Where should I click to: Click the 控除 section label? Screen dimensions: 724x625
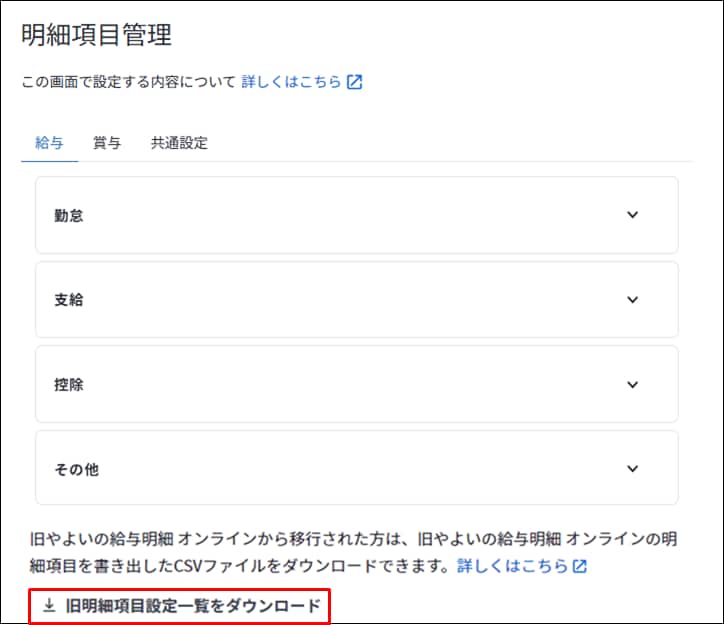pos(69,384)
